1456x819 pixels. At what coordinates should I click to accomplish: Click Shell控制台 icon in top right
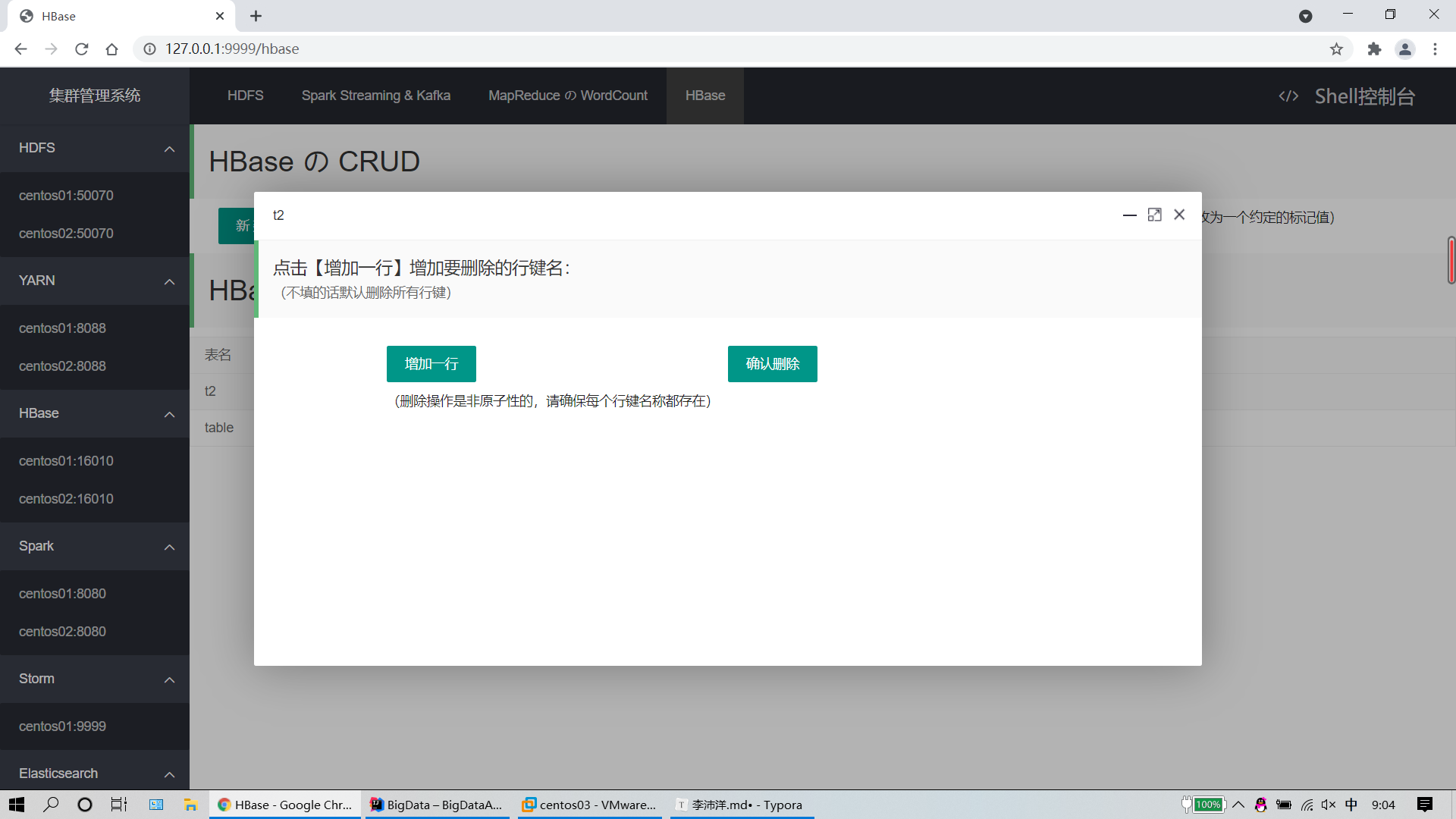[x=1289, y=94]
